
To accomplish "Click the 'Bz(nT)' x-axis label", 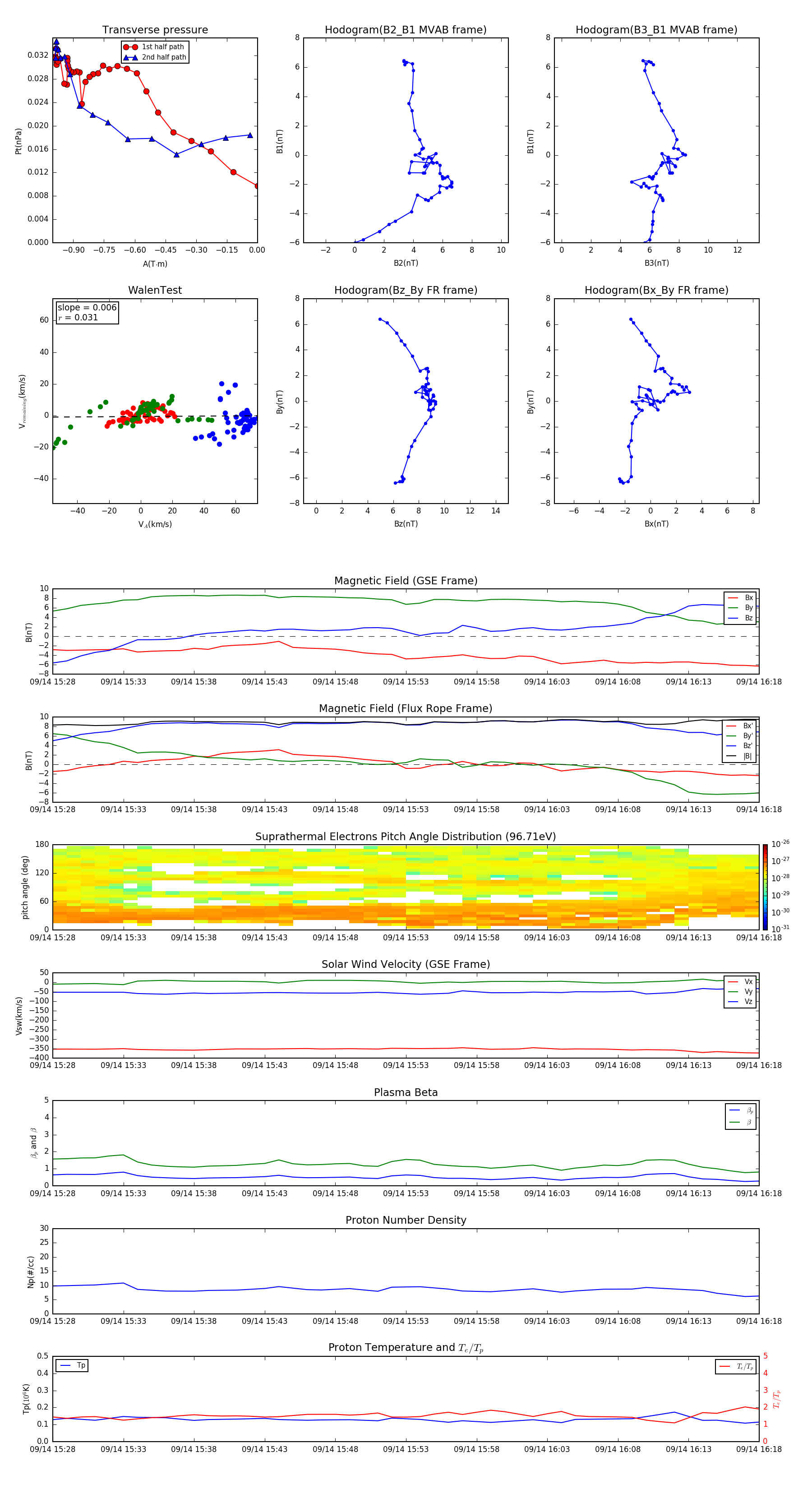I will [406, 524].
